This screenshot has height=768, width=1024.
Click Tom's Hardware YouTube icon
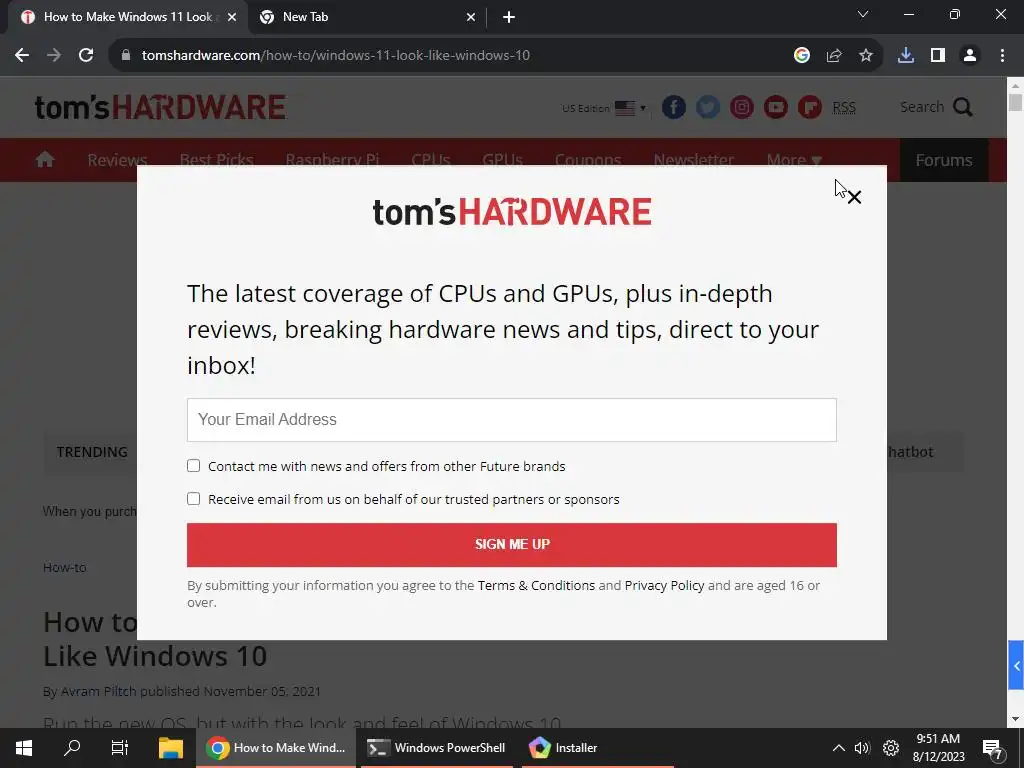pos(776,107)
